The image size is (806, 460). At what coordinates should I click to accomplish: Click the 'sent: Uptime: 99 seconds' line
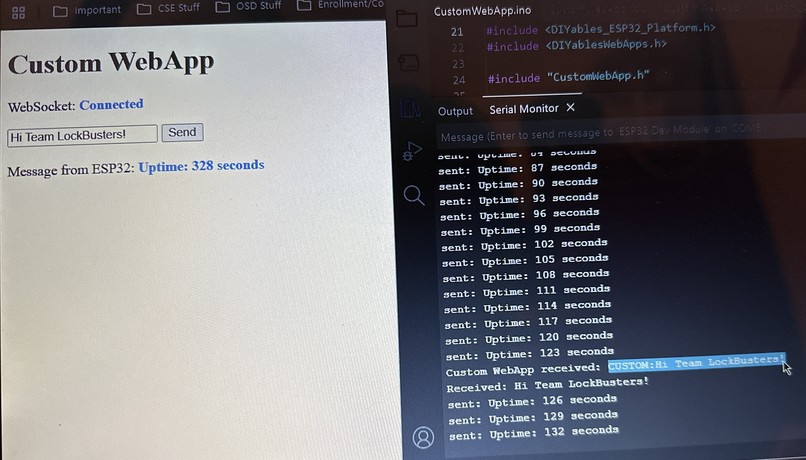[x=520, y=230]
